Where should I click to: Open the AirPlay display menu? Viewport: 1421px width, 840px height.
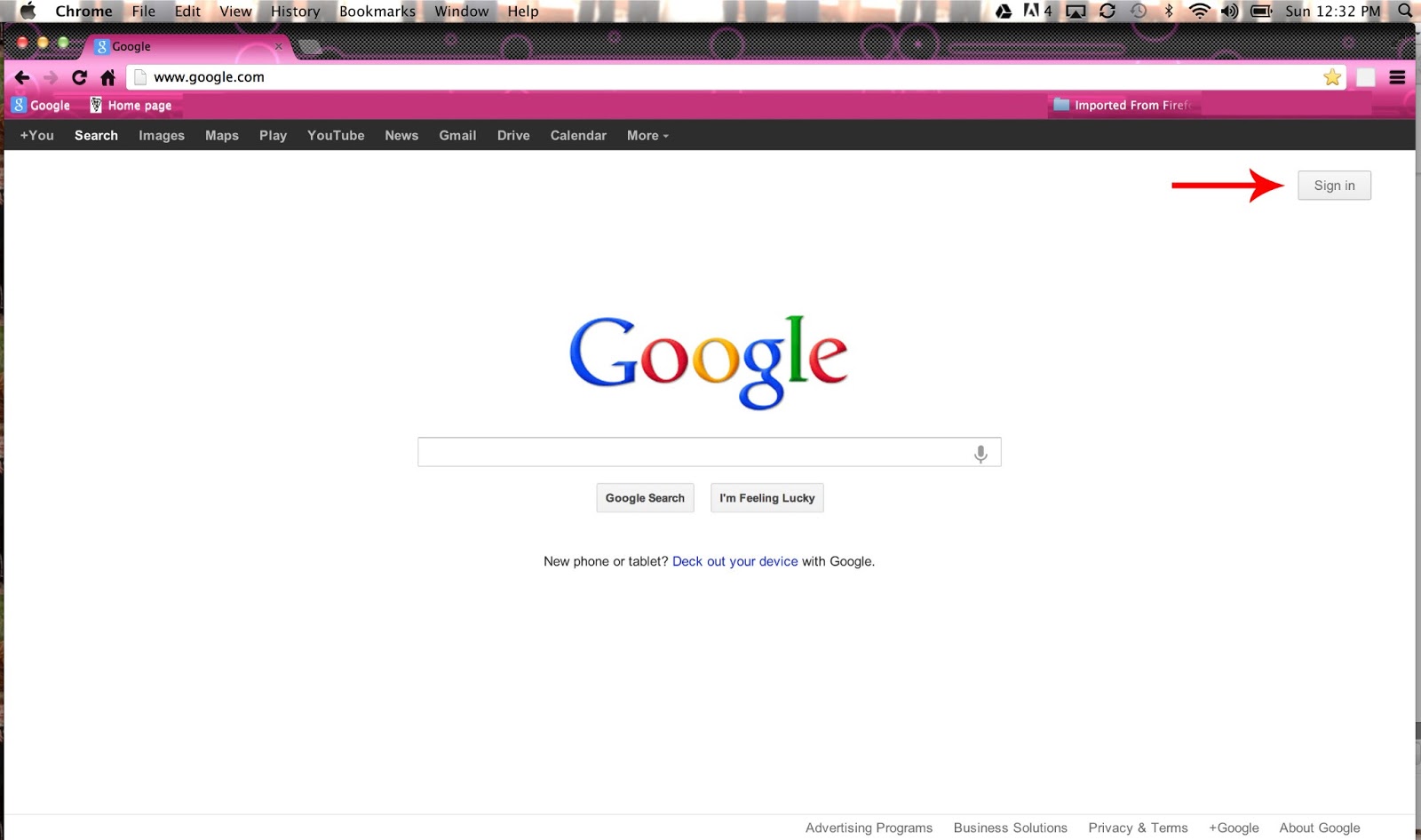tap(1076, 11)
